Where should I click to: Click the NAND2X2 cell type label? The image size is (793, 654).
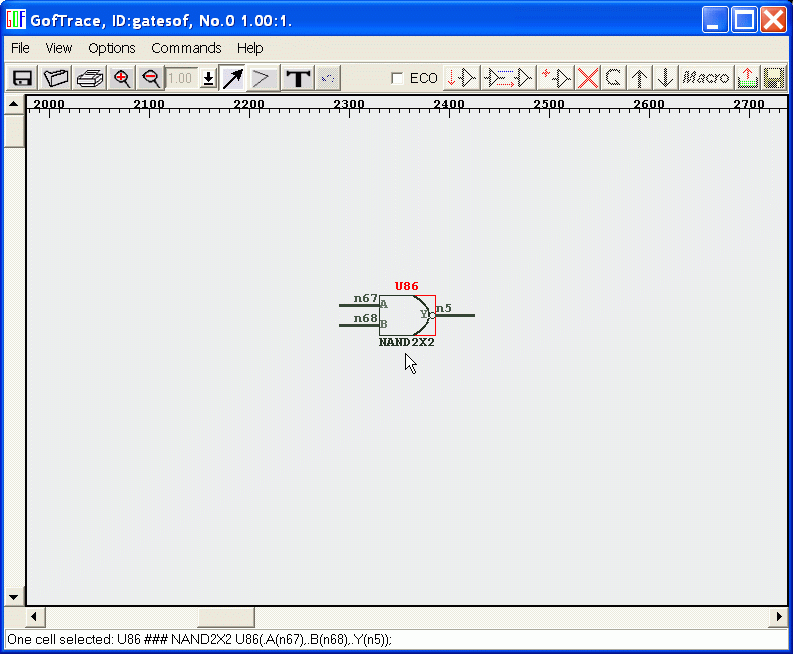[407, 342]
